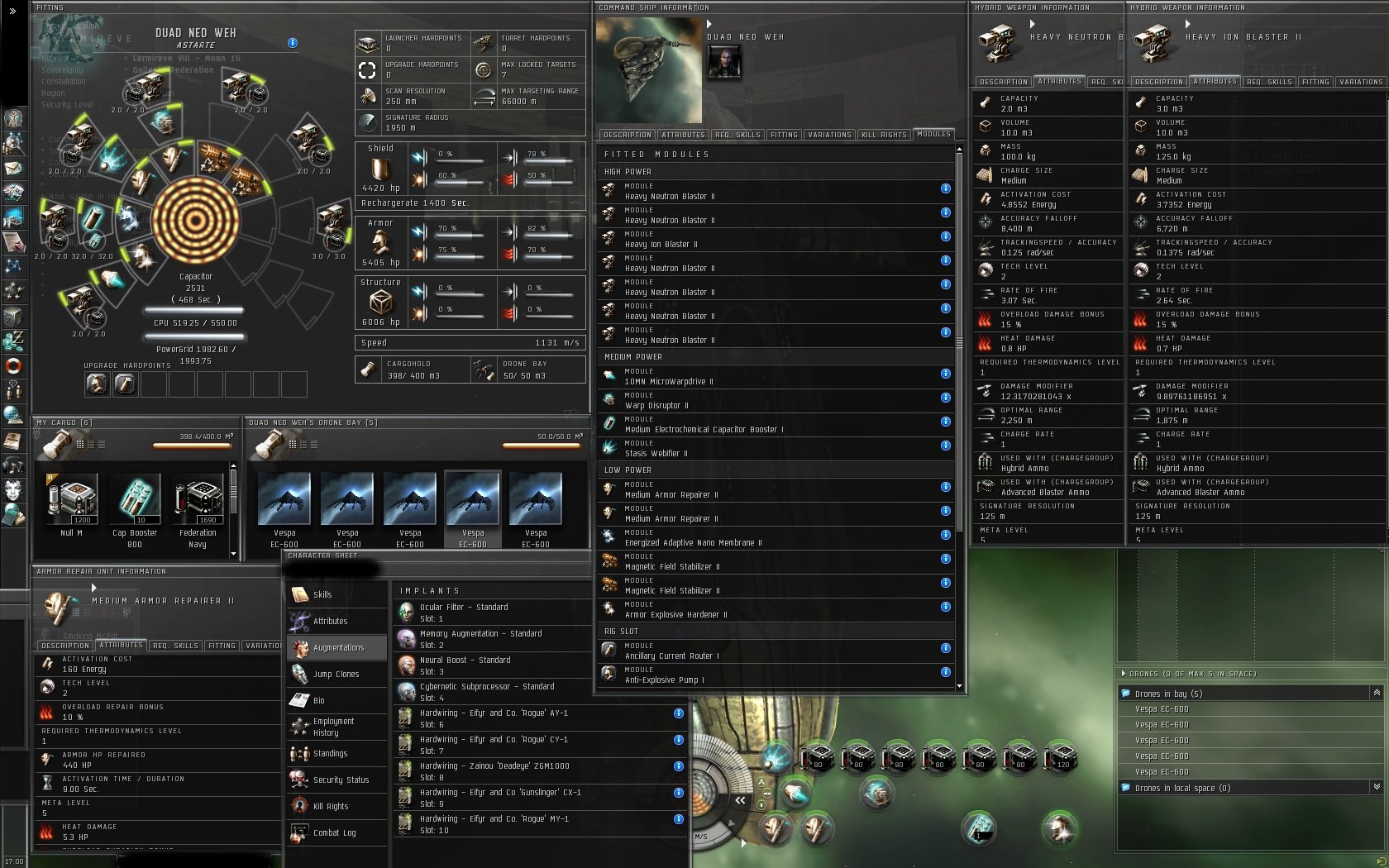Viewport: 1389px width, 868px height.
Task: Open Employment History in the Character Sheet
Action: click(x=337, y=727)
